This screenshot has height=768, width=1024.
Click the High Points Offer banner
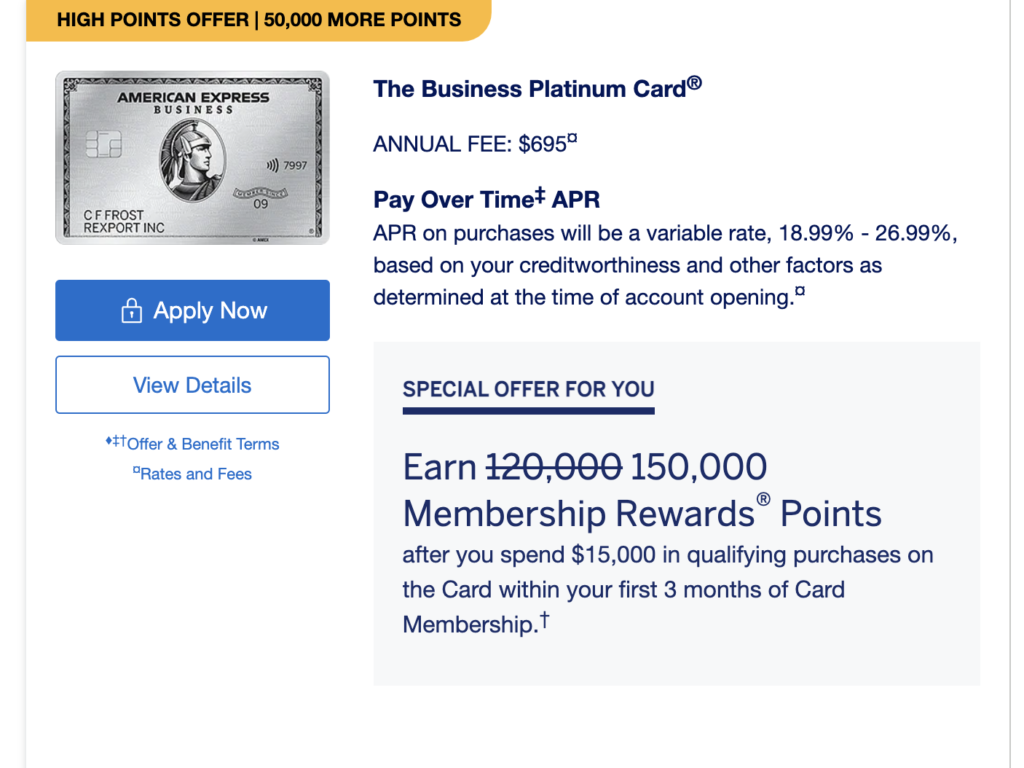(x=259, y=20)
